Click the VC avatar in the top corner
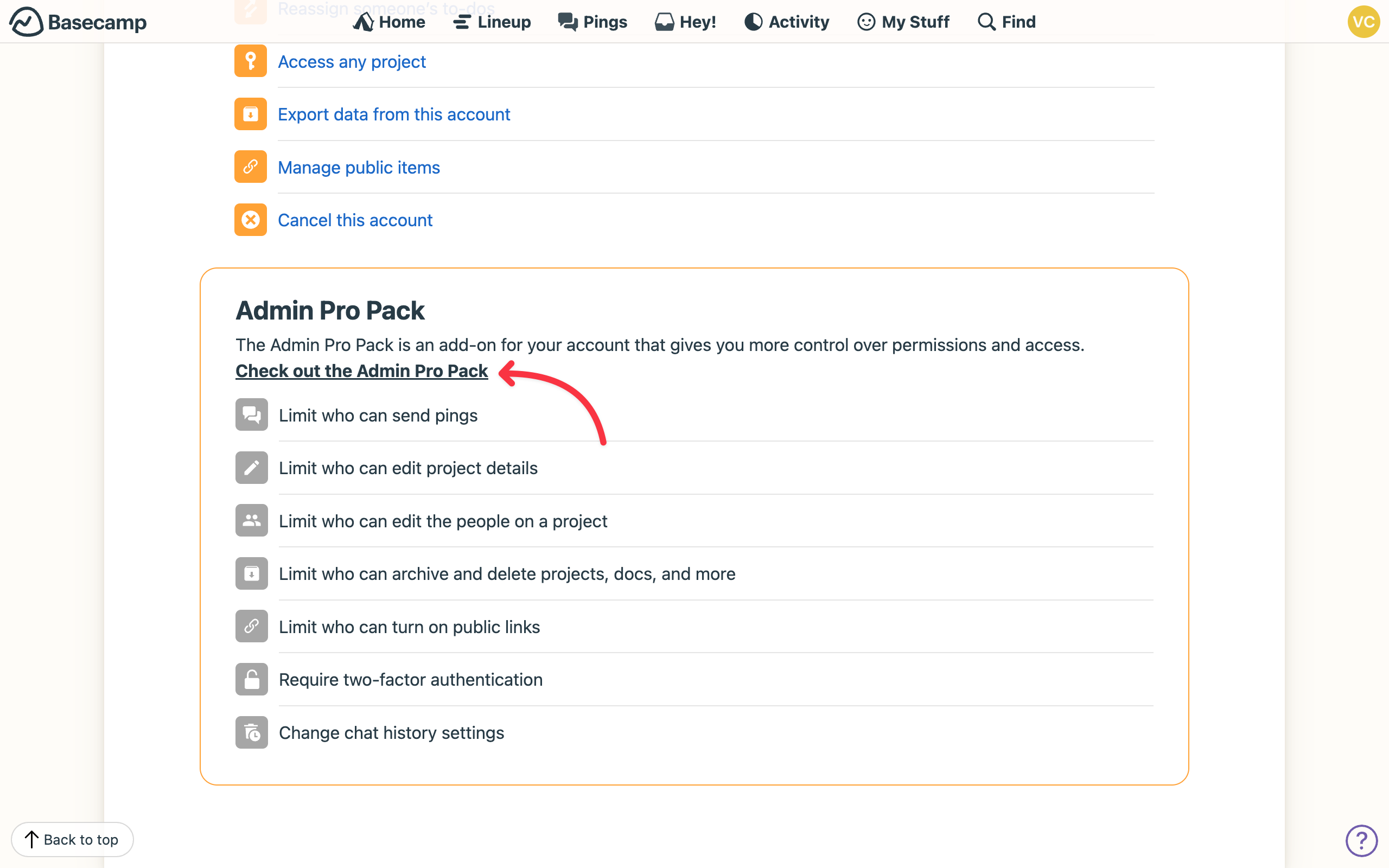The image size is (1389, 868). [1363, 22]
